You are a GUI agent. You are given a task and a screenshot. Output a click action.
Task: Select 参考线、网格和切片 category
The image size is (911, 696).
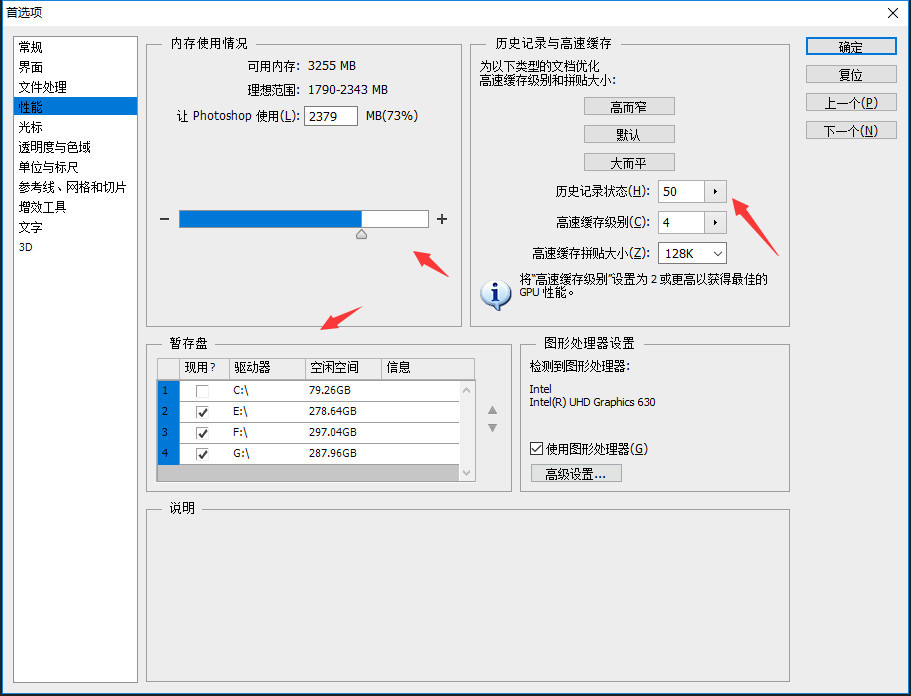[76, 187]
